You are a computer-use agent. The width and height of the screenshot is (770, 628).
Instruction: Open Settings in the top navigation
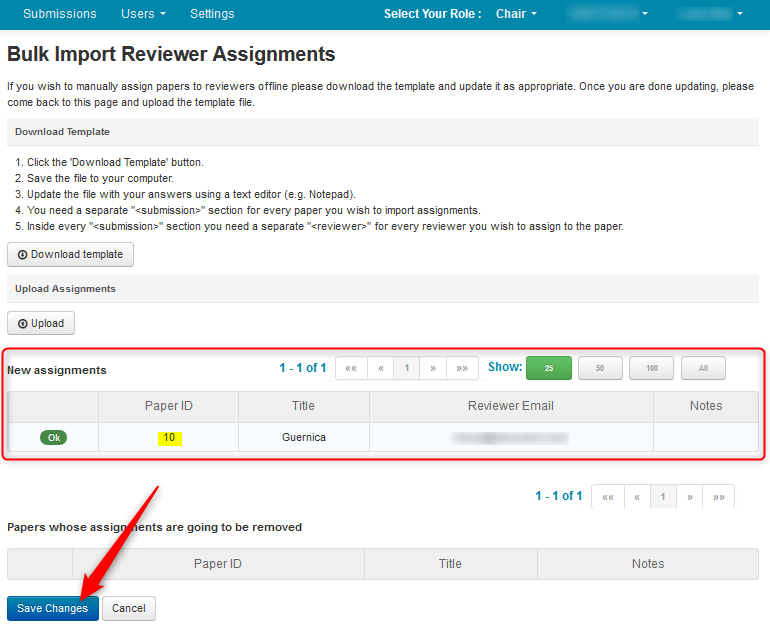pos(212,14)
